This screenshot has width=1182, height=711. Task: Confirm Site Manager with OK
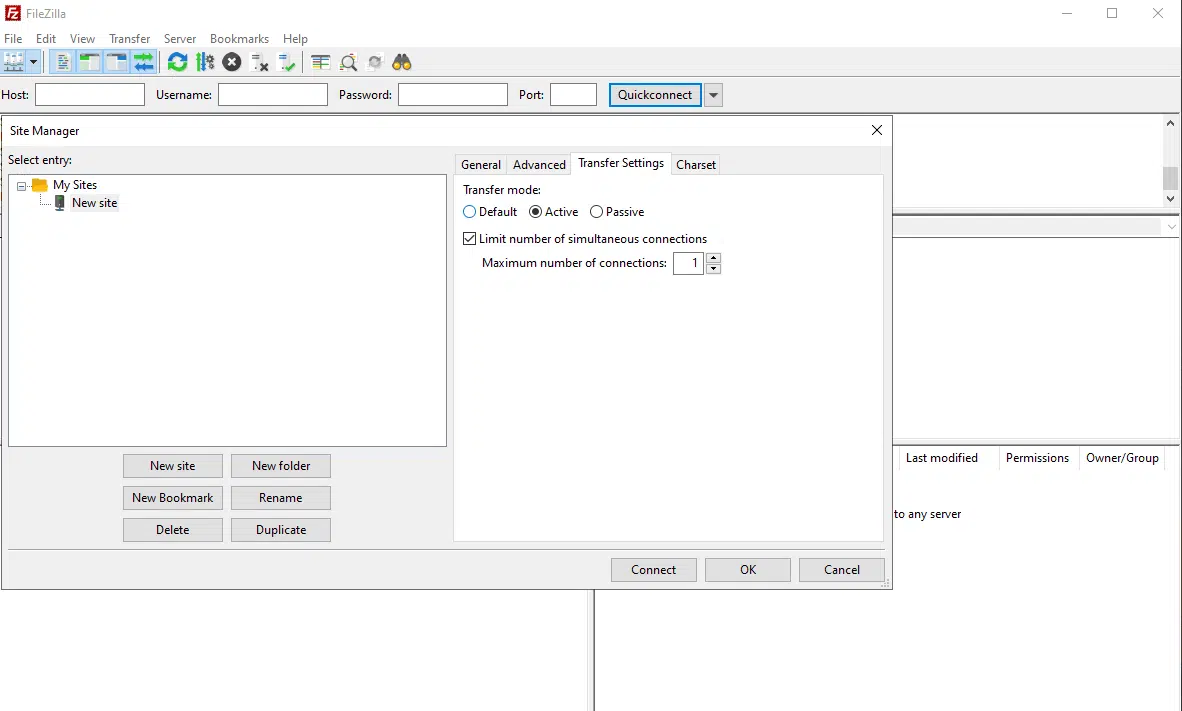coord(748,570)
